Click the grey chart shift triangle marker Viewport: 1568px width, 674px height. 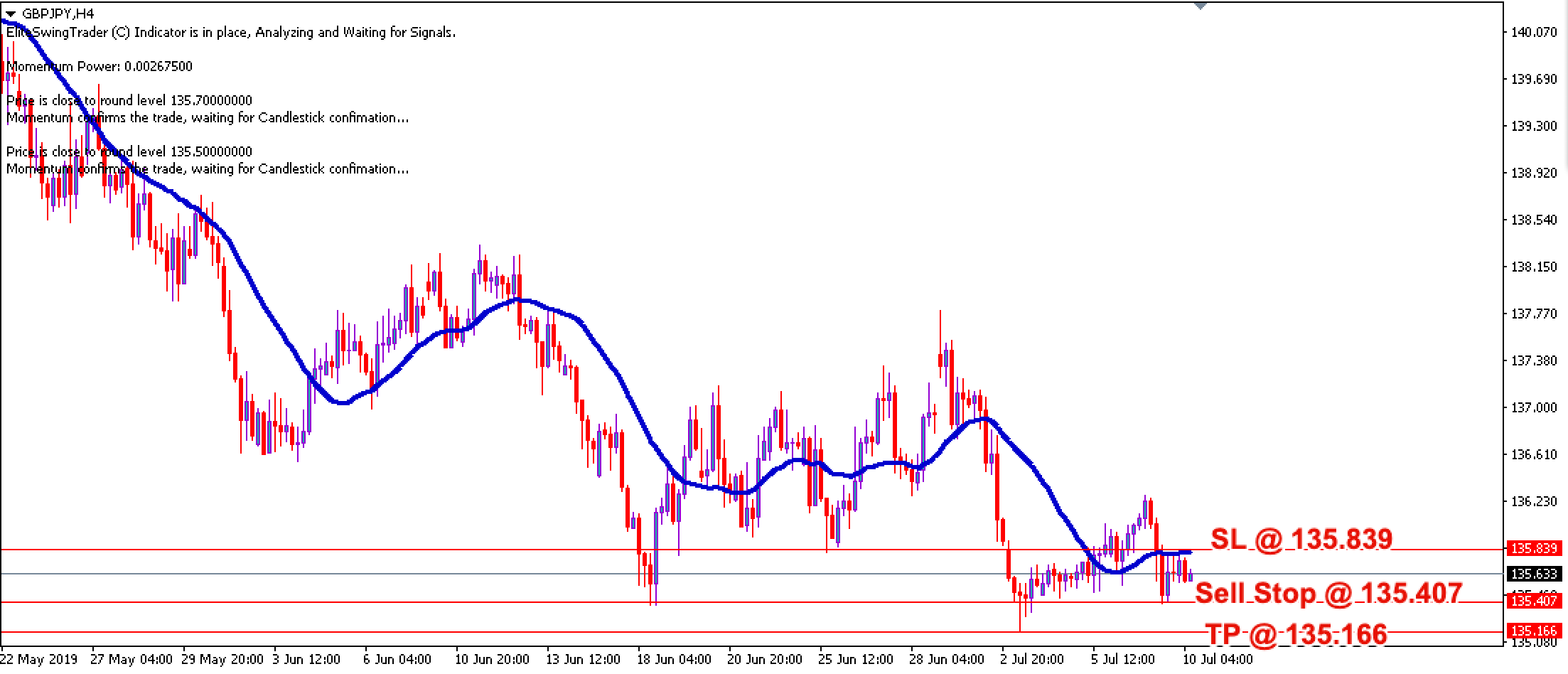[x=1201, y=6]
